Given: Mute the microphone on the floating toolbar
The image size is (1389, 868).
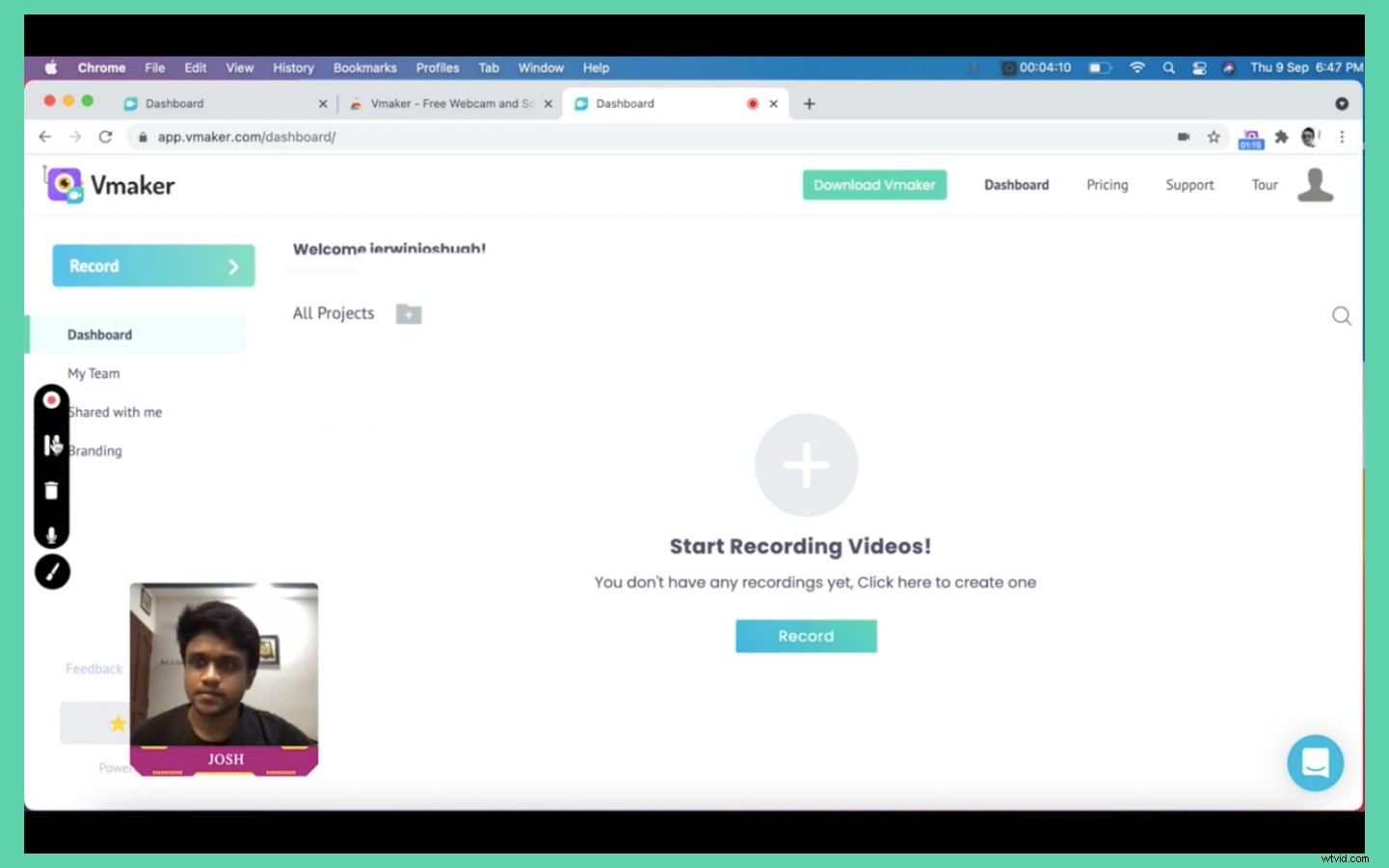Looking at the screenshot, I should tap(52, 533).
